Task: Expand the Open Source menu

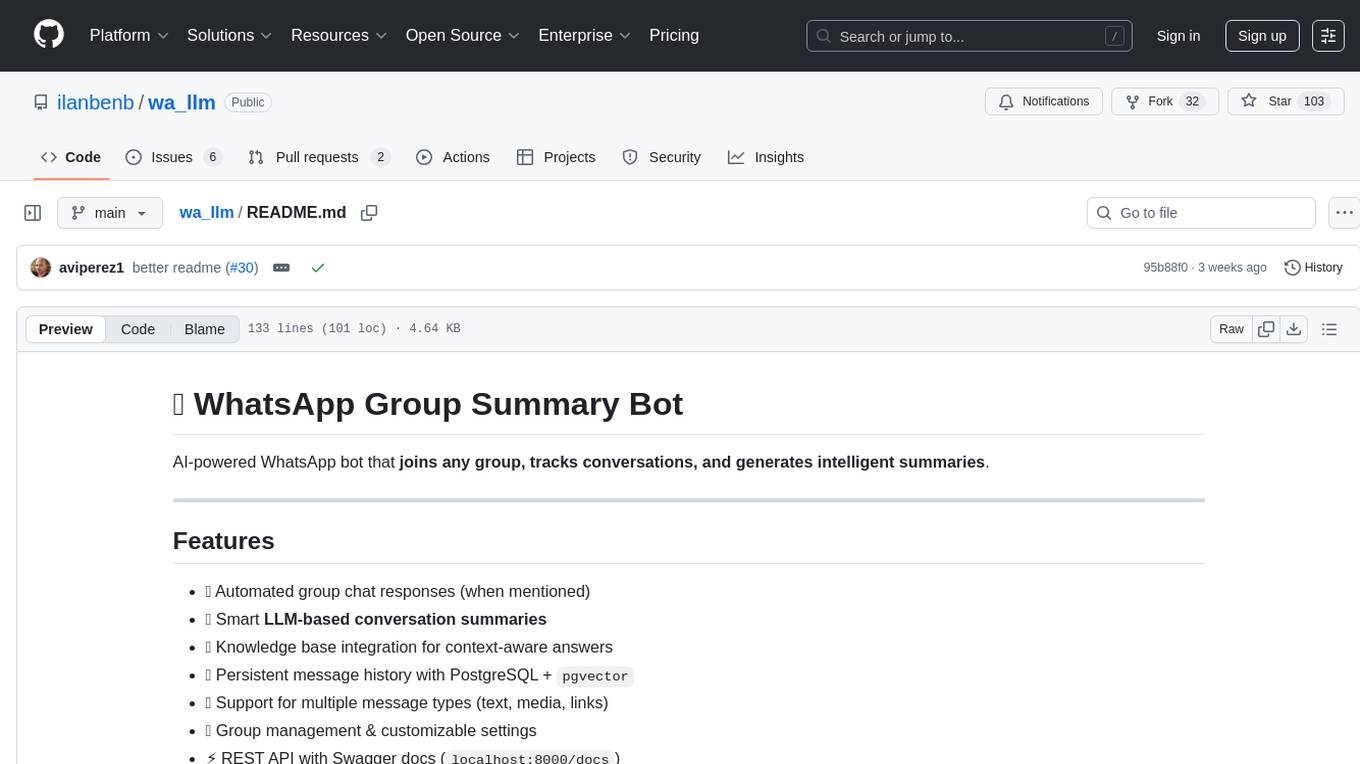Action: click(463, 35)
